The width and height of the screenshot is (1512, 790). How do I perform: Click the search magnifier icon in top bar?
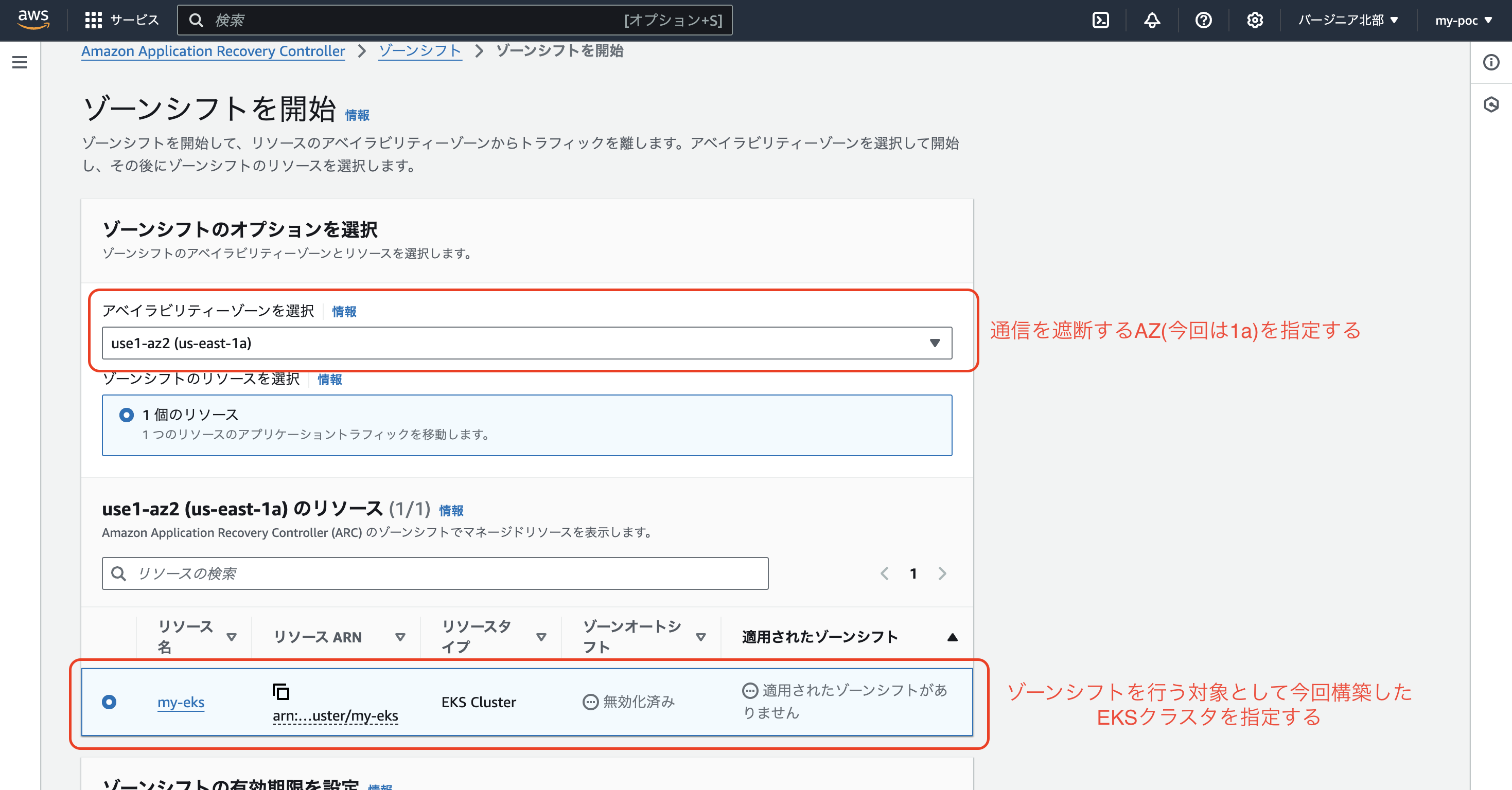point(196,20)
